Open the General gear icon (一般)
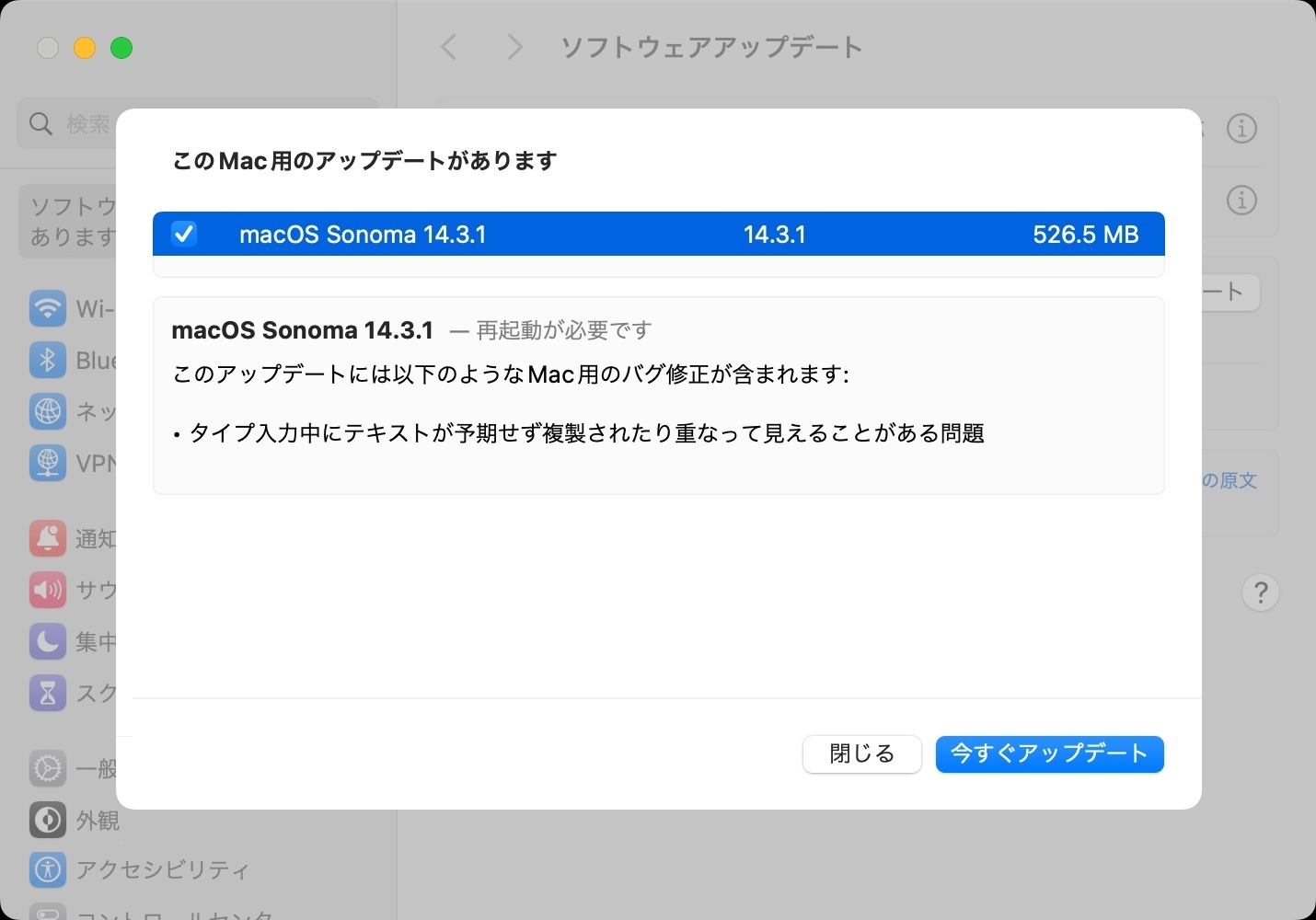The height and width of the screenshot is (920, 1316). (x=48, y=768)
